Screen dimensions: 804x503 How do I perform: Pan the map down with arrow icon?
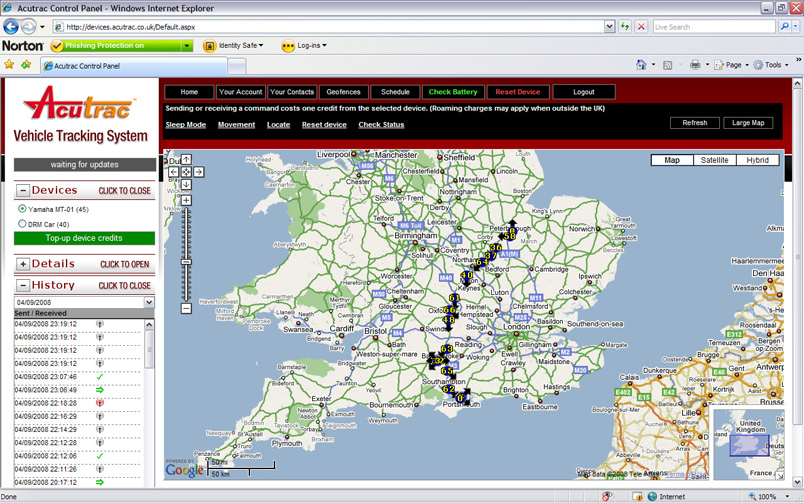[x=186, y=185]
